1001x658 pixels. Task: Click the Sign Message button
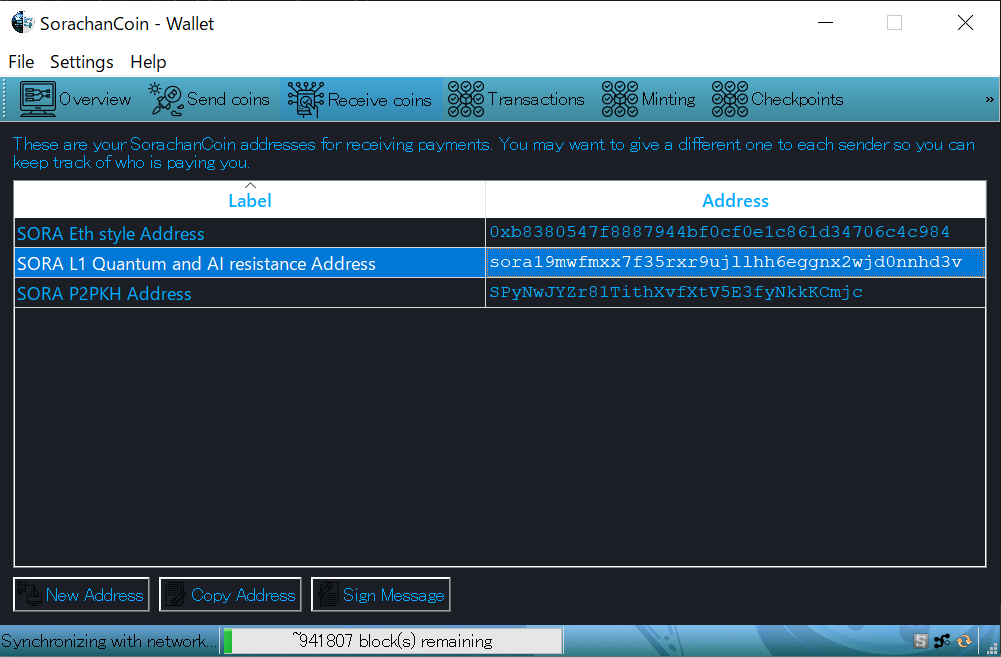(380, 595)
